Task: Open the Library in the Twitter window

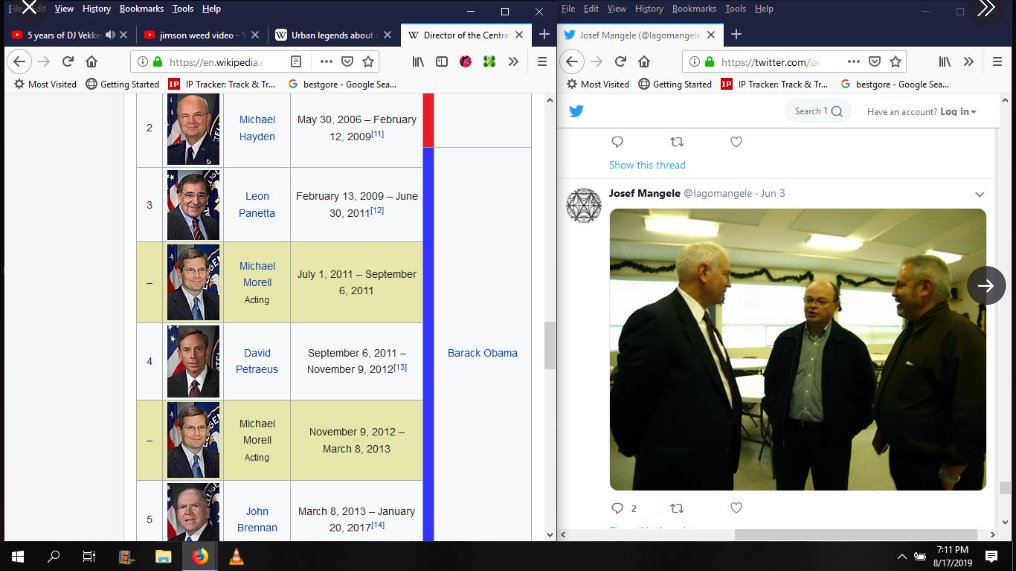Action: point(945,62)
